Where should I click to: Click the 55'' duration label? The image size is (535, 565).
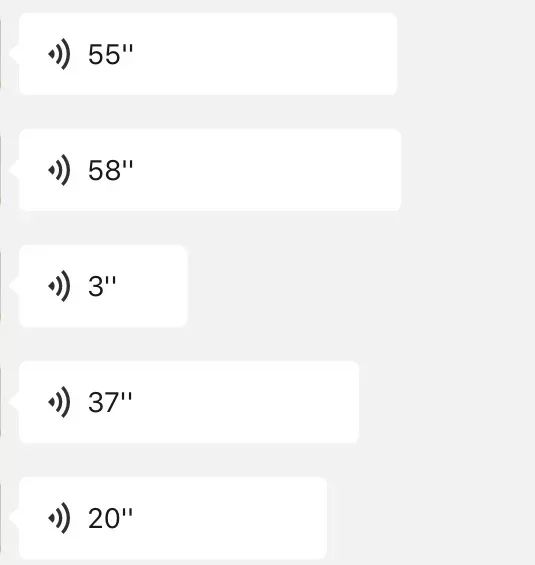[x=110, y=54]
